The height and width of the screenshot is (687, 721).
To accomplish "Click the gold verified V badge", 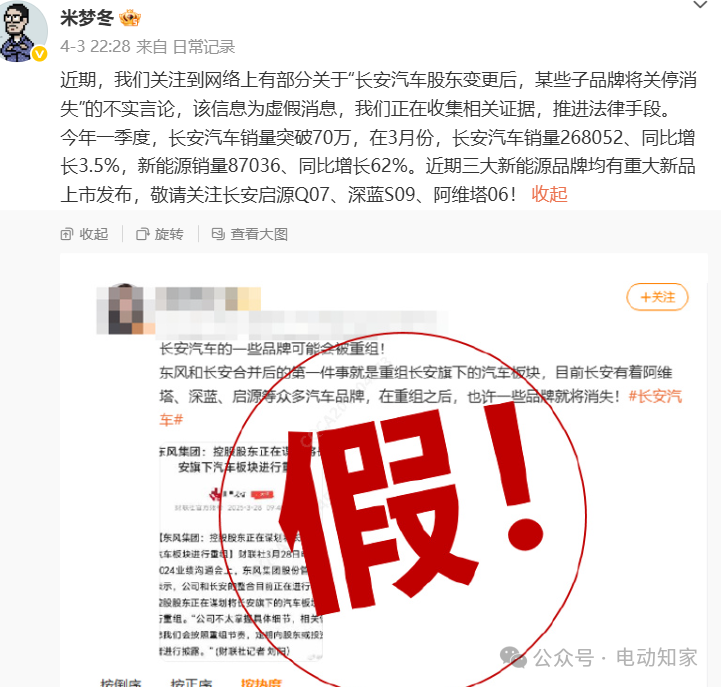I will point(40,54).
